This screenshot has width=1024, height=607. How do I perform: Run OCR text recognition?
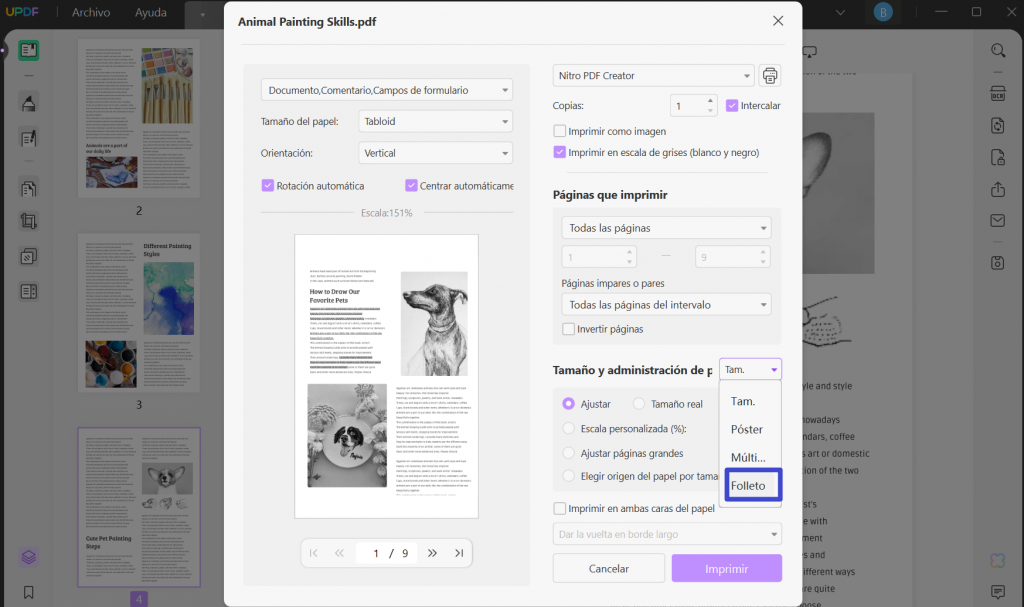click(x=997, y=92)
